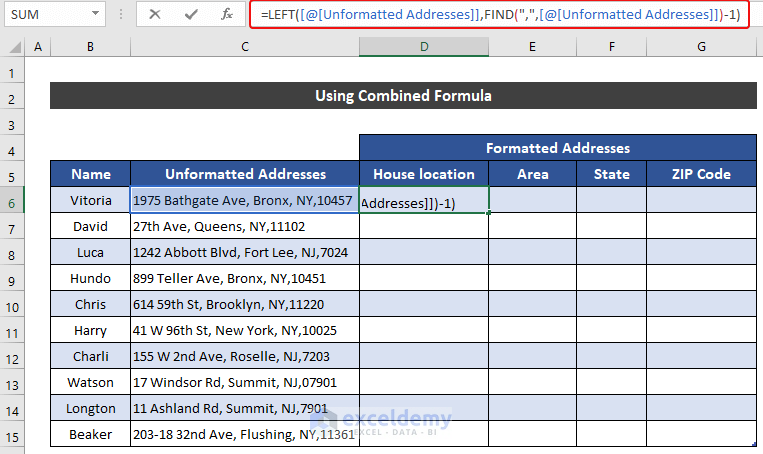Select row 6 header
The width and height of the screenshot is (763, 454).
(x=15, y=200)
